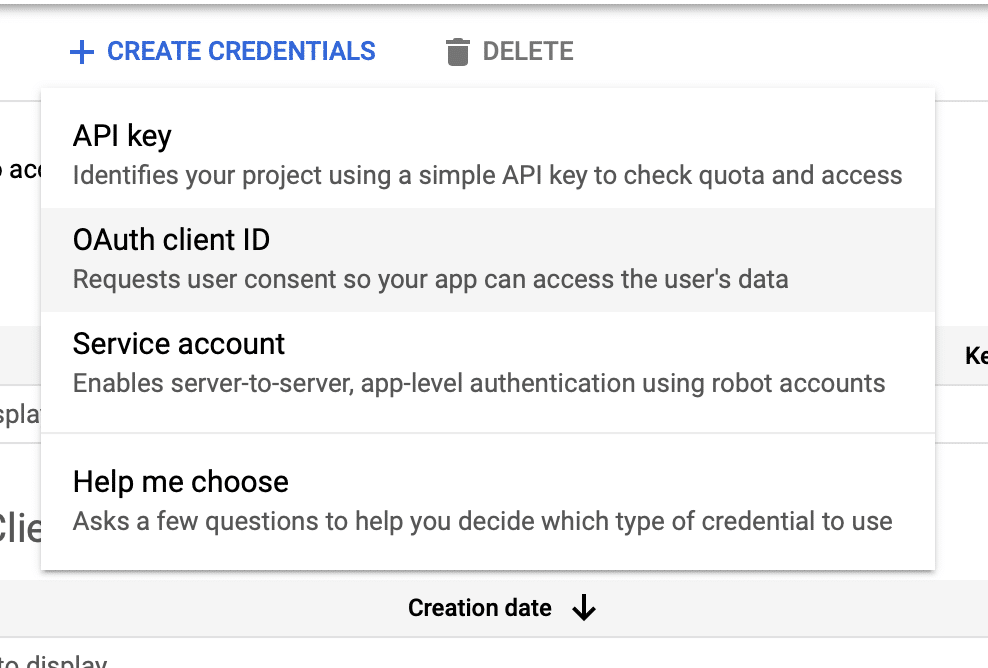Click the plus icon beside Create Credentials
988x668 pixels.
82,51
